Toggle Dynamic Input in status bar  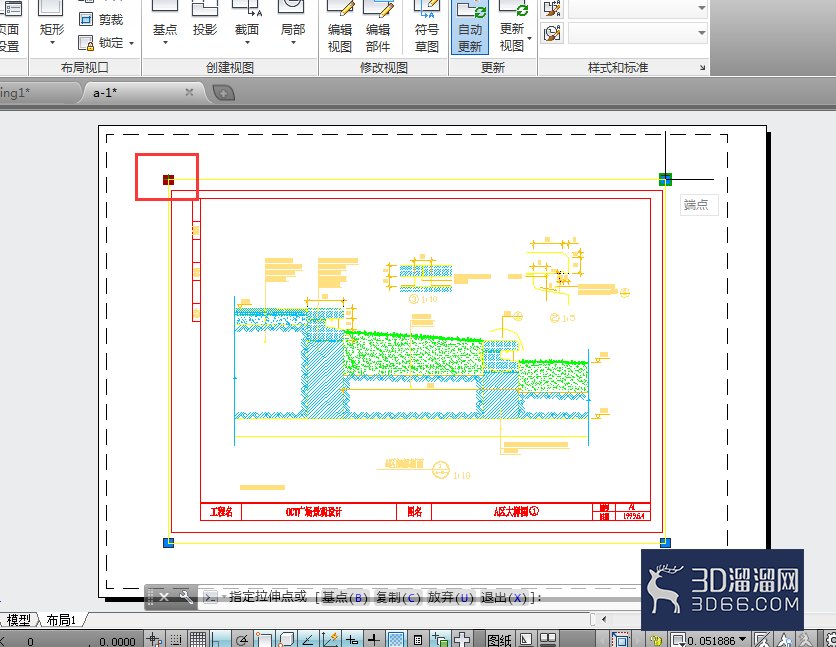point(352,640)
